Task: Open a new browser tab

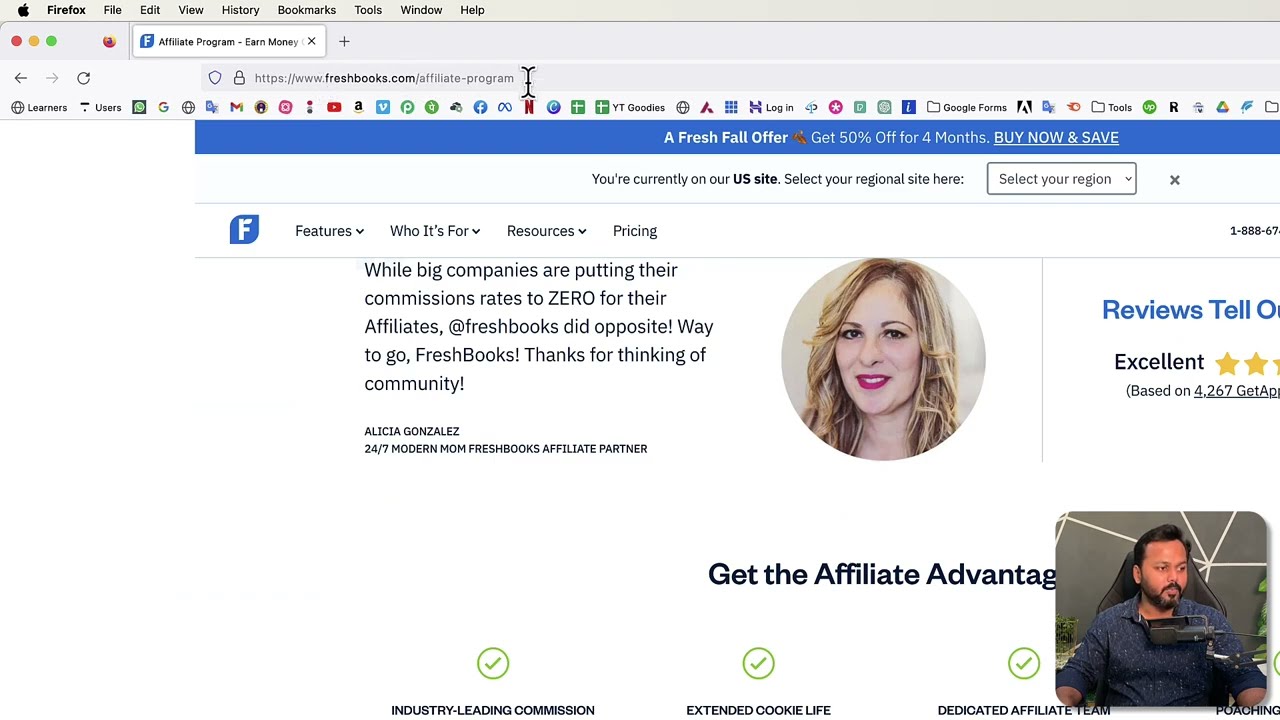Action: [x=344, y=41]
